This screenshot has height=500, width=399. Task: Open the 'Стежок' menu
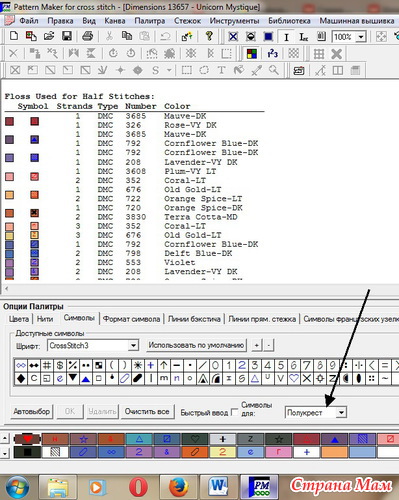[x=187, y=21]
